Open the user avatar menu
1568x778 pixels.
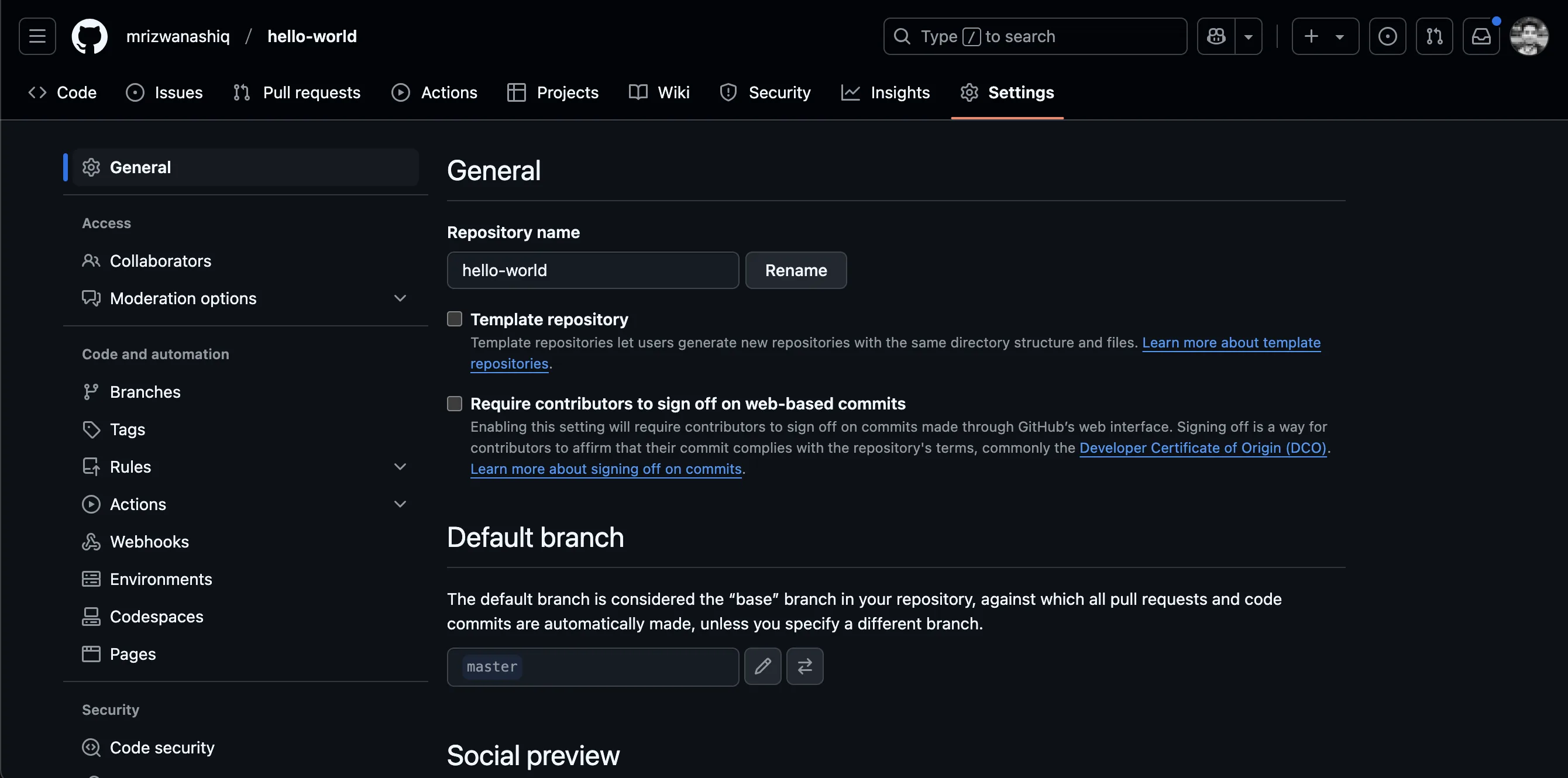[1529, 36]
